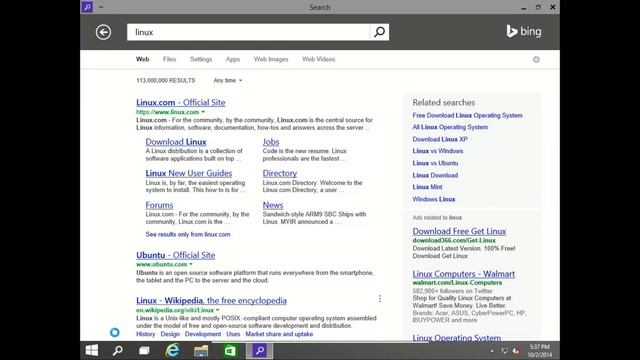
Task: Open Wikipedia Uses section link
Action: [233, 334]
